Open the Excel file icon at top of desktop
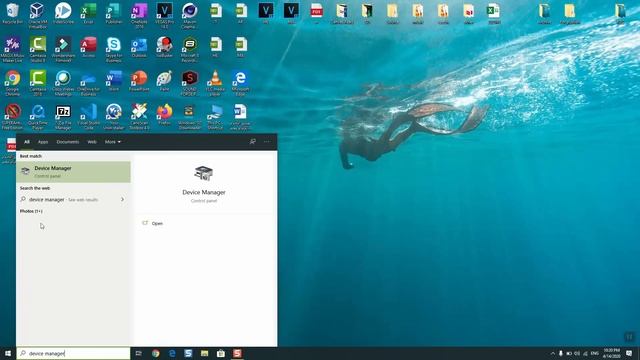This screenshot has width=640, height=360. coord(494,13)
